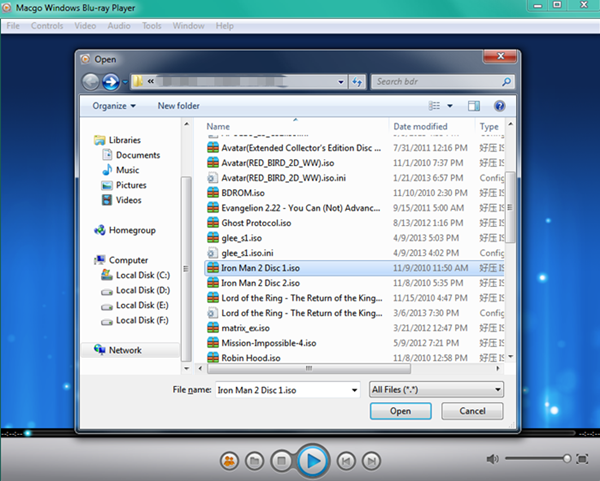600x481 pixels.
Task: Click the Open File folder icon in the player
Action: 254,461
